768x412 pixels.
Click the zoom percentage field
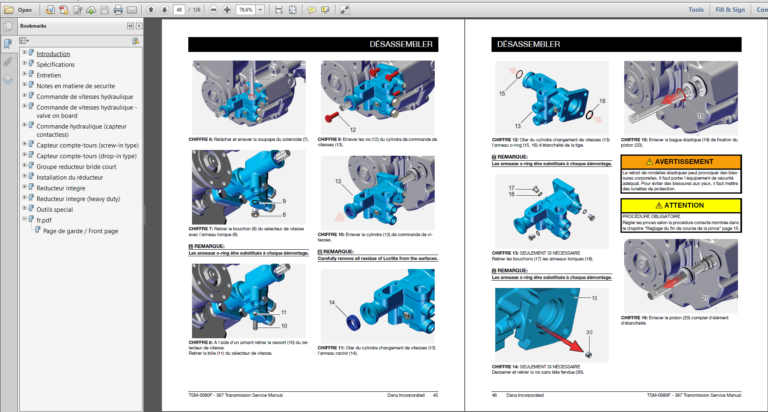point(245,9)
